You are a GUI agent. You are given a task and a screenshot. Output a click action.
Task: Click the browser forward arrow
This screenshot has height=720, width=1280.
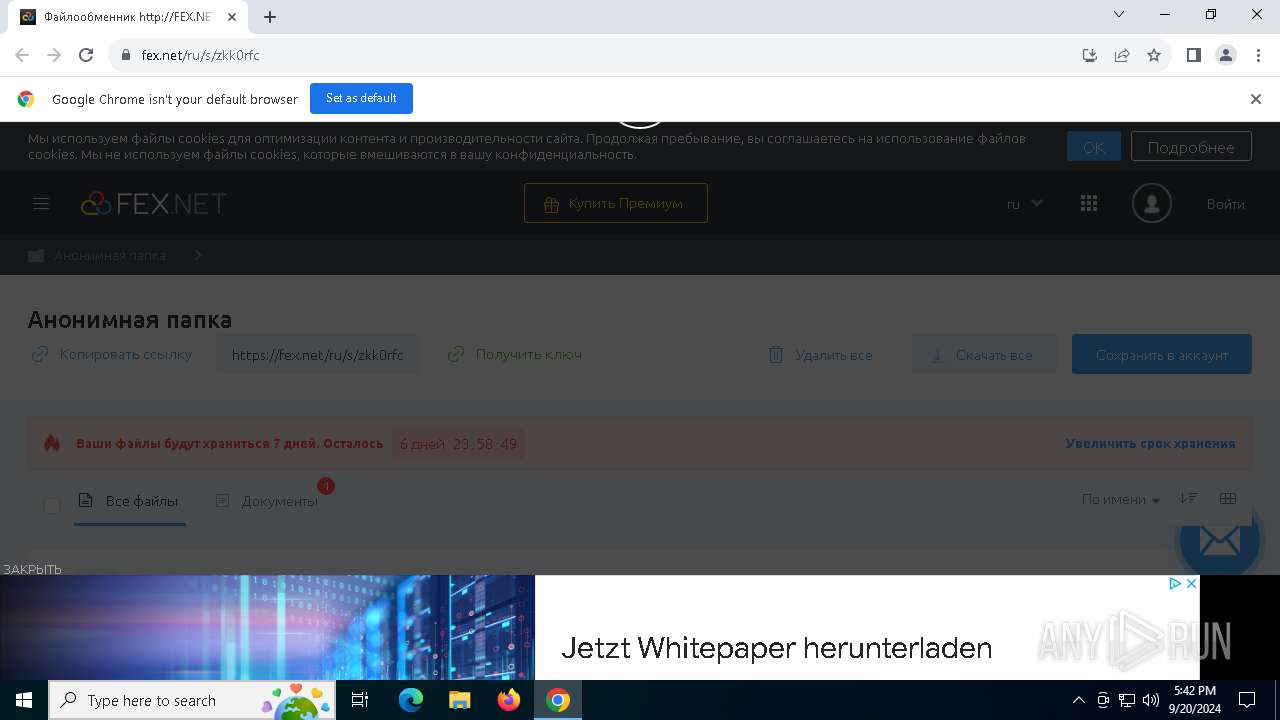[x=54, y=55]
